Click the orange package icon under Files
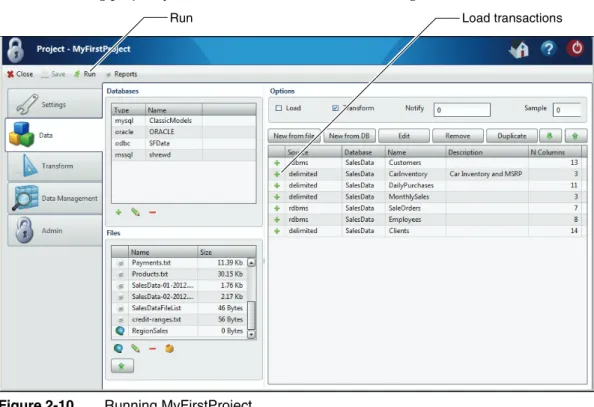The image size is (594, 407). [x=169, y=348]
